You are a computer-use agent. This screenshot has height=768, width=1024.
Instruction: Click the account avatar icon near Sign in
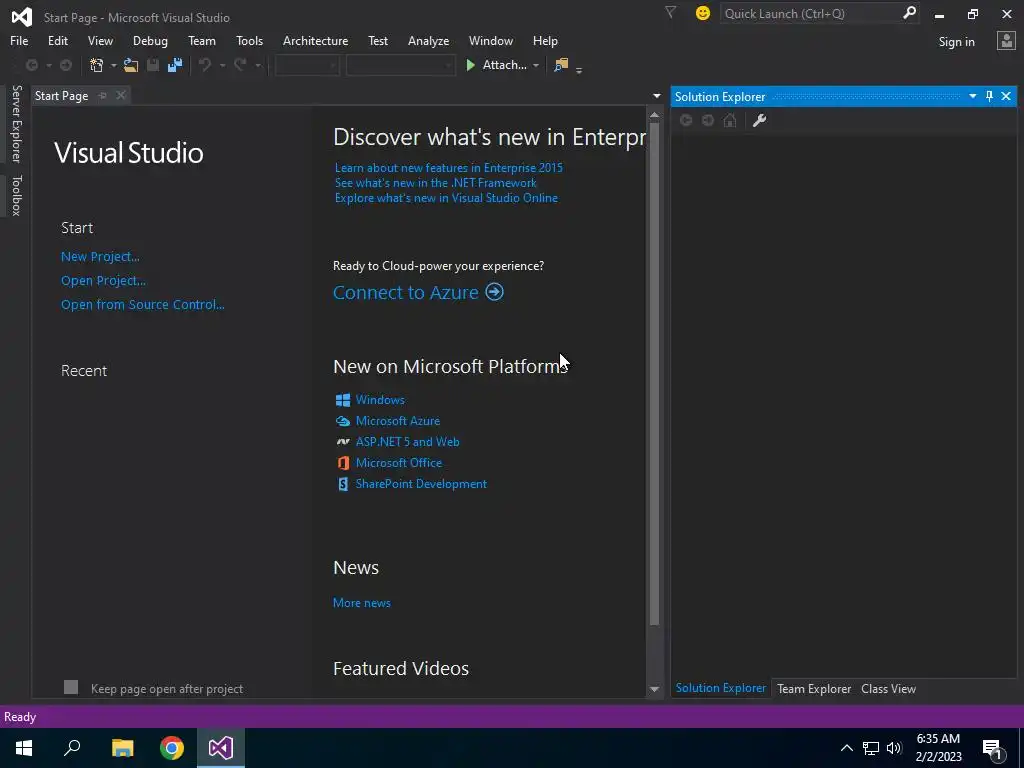click(1006, 41)
